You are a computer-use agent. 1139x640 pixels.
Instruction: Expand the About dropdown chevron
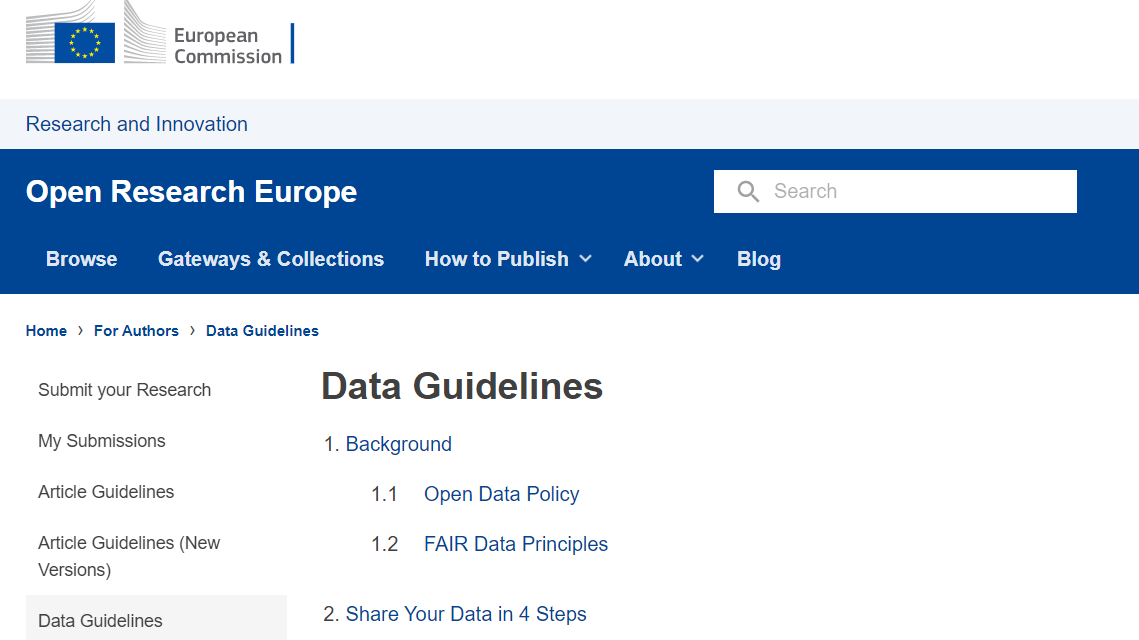(x=697, y=259)
